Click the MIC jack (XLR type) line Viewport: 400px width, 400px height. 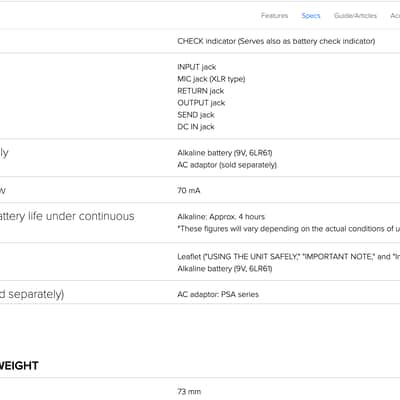pyautogui.click(x=211, y=79)
